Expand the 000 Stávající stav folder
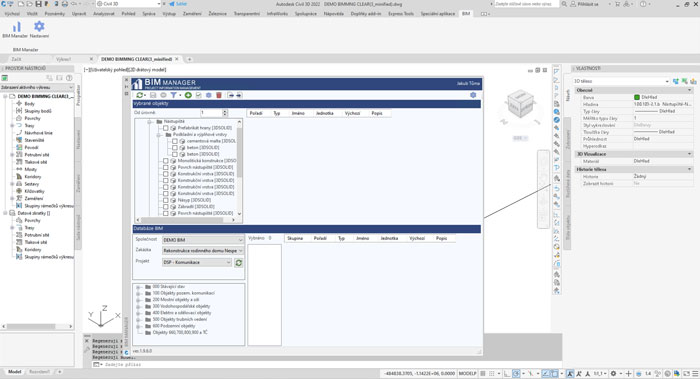Screen dimensions: 700x379 tap(138, 287)
